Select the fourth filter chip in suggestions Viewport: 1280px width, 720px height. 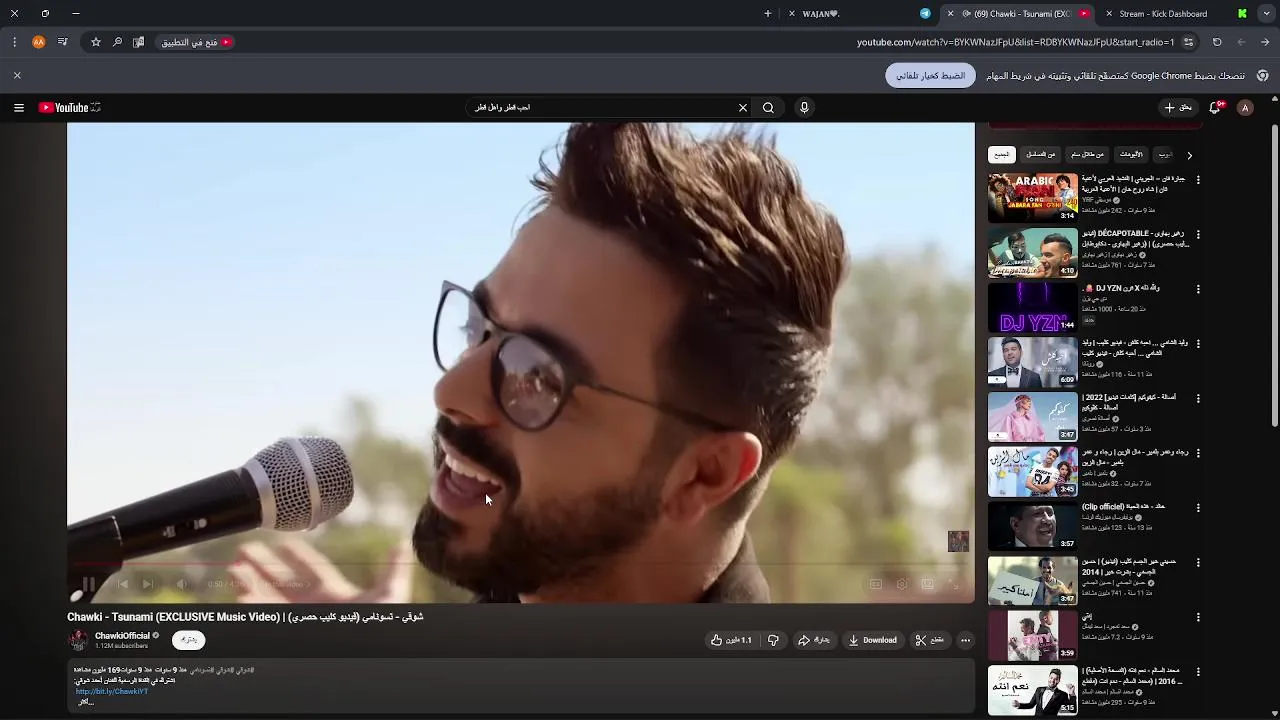[x=1131, y=155]
